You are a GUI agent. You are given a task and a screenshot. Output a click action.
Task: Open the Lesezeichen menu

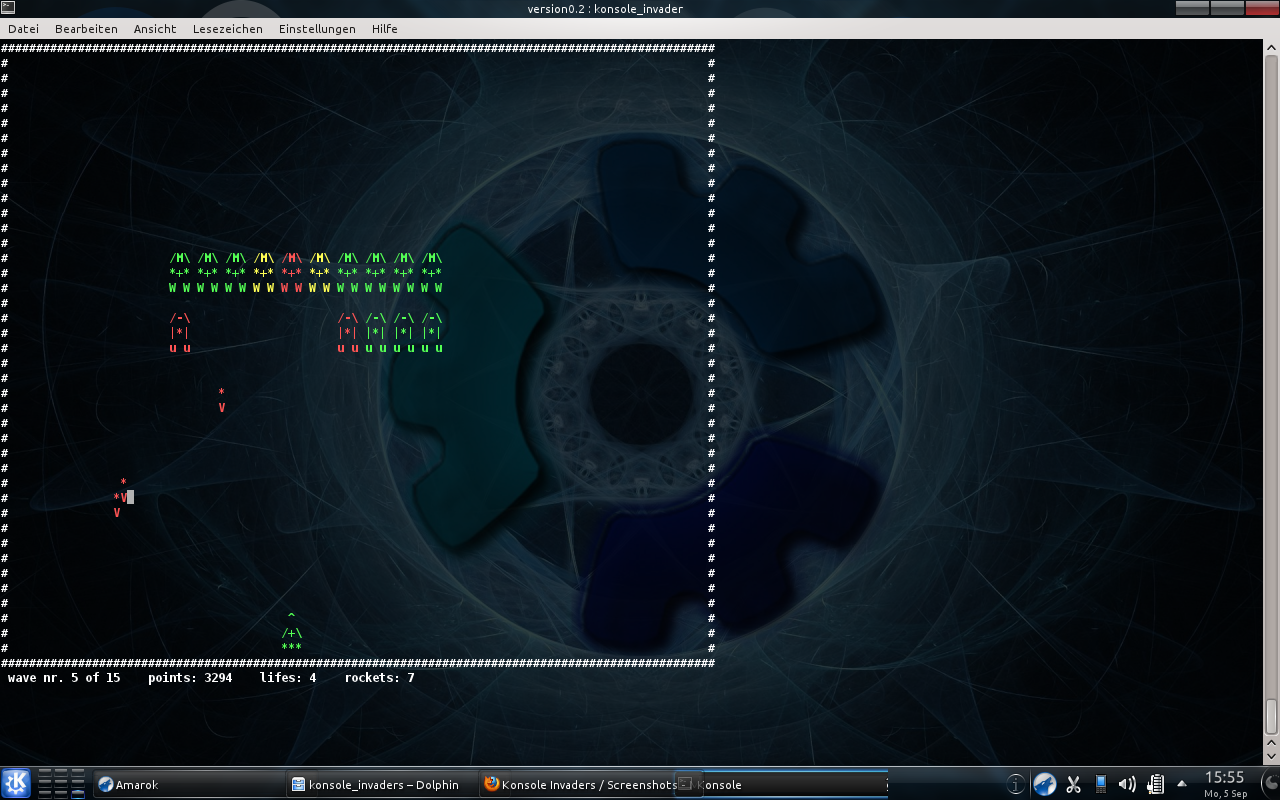point(228,29)
